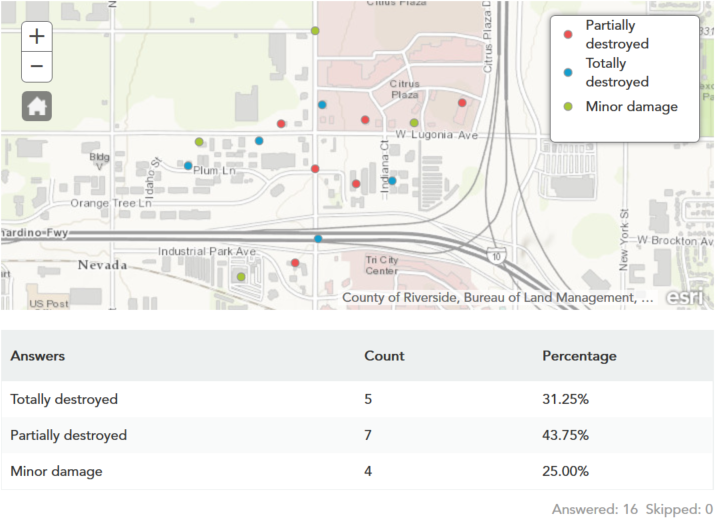This screenshot has width=716, height=522.
Task: Click the Esri logo on map
Action: (x=685, y=297)
